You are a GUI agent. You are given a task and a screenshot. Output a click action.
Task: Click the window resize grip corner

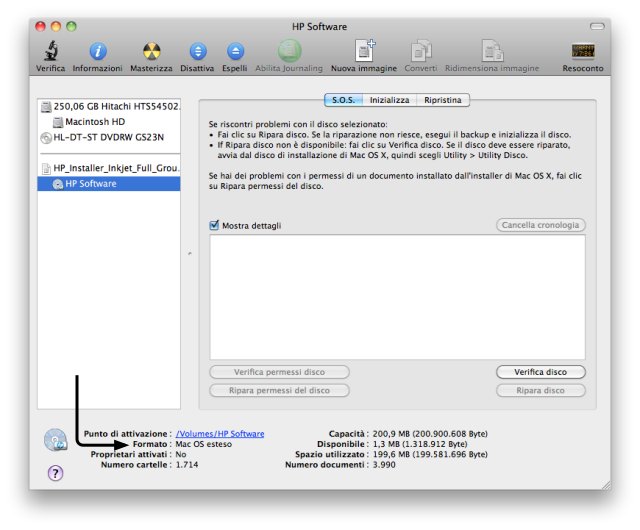click(607, 485)
